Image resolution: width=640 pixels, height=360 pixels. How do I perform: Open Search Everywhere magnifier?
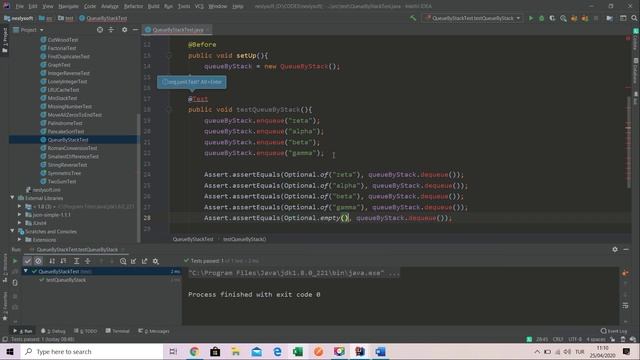[x=634, y=18]
